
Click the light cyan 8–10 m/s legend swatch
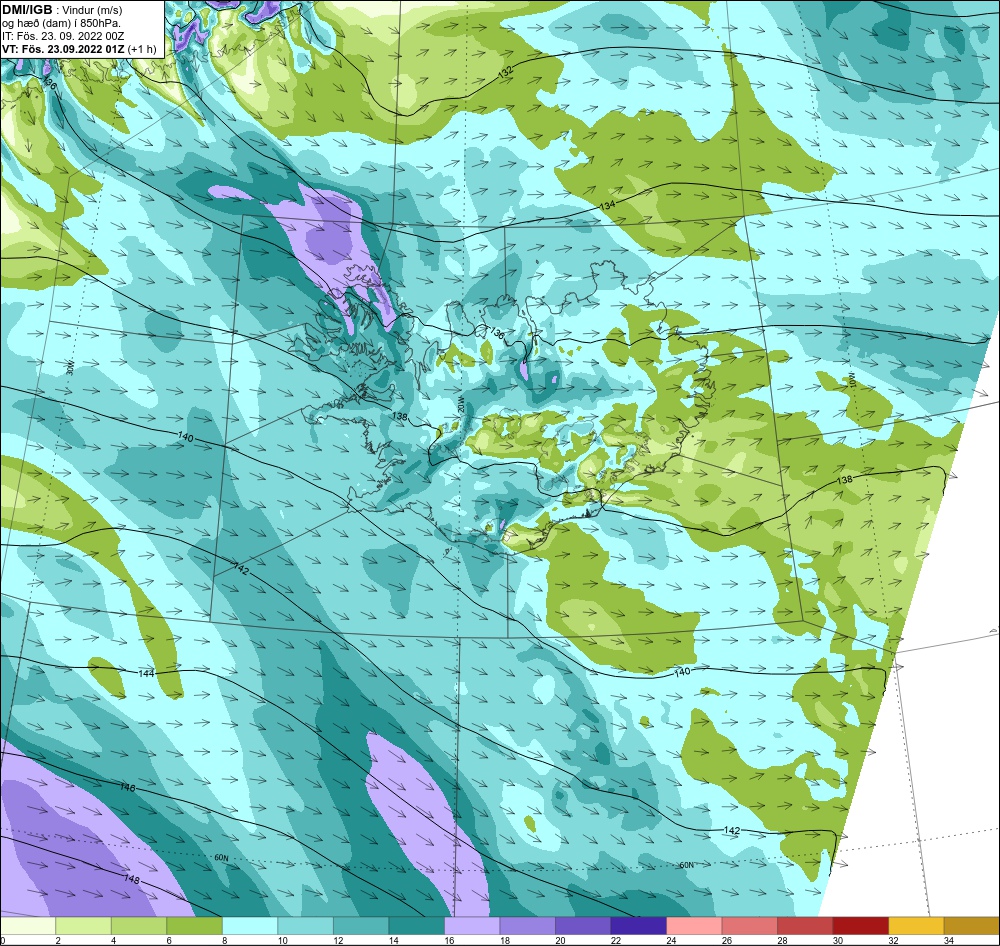click(x=250, y=926)
